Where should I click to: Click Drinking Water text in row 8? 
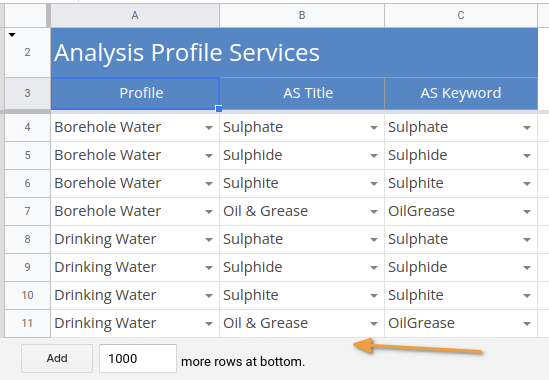click(x=105, y=240)
